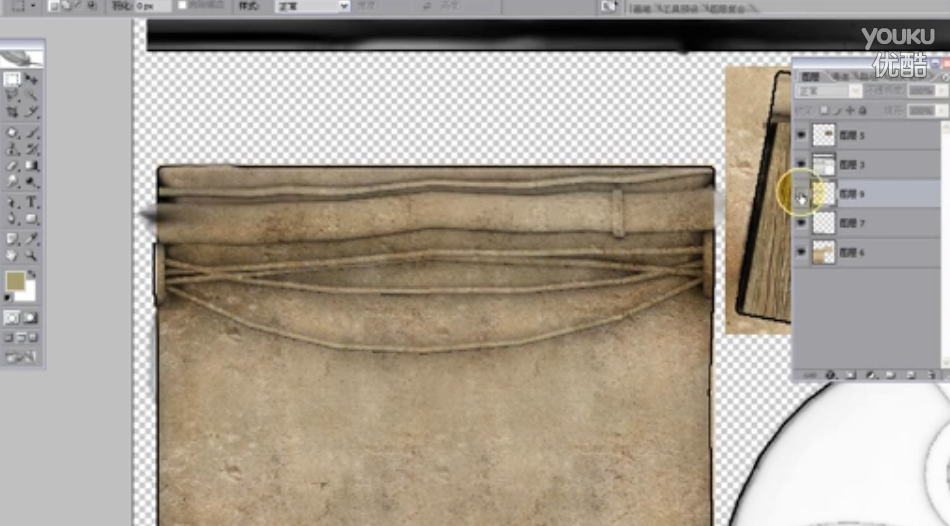Open the layer opacity dropdown arrow
Viewport: 950px width, 526px height.
tap(941, 91)
